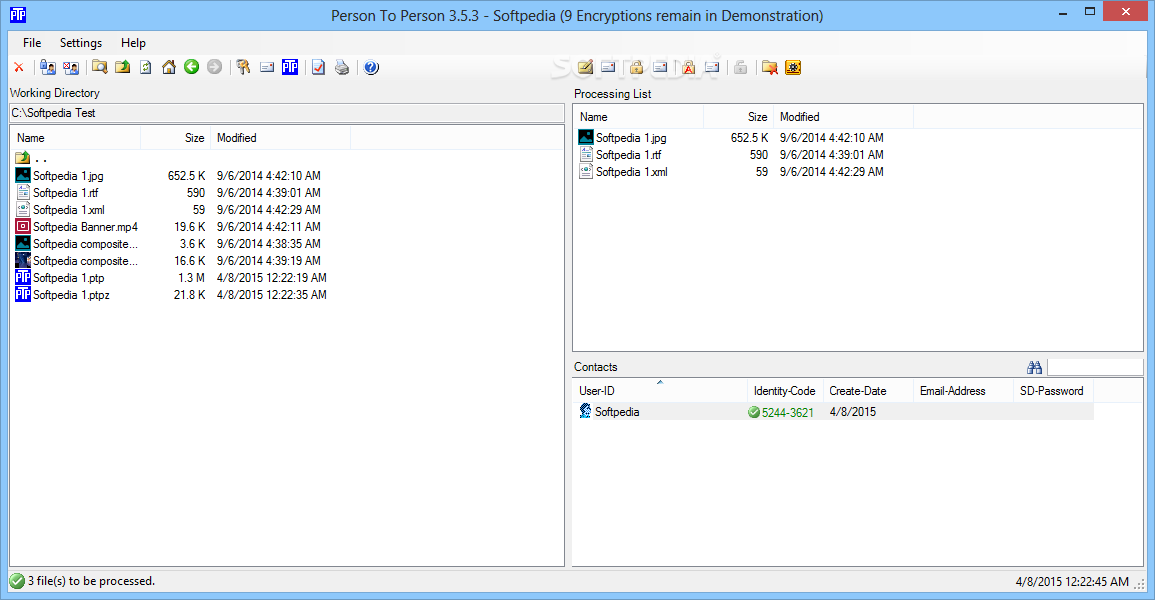Viewport: 1155px width, 600px height.
Task: Click the orange safe/vault icon
Action: 793,68
